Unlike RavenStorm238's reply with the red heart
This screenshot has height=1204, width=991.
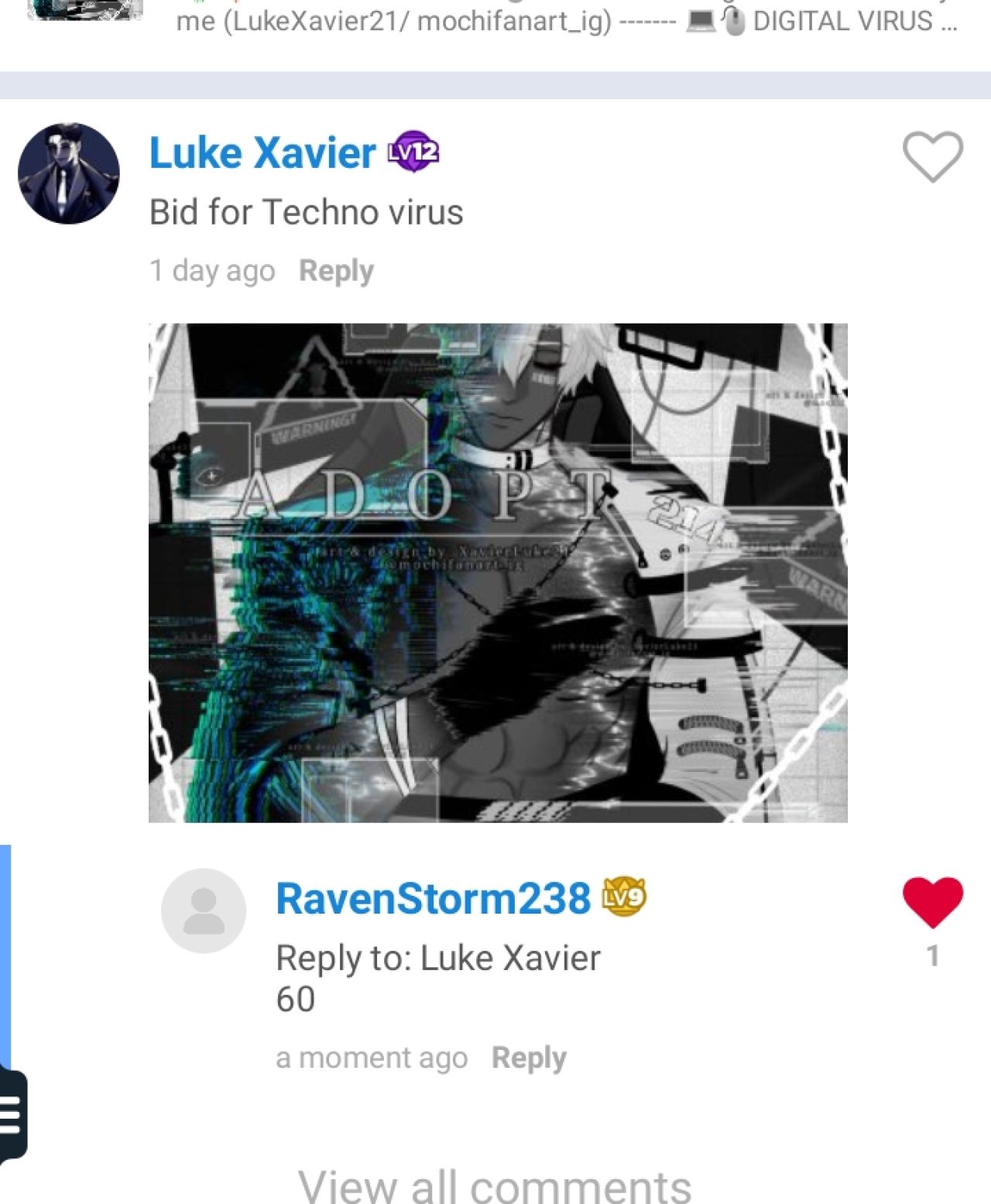[932, 902]
